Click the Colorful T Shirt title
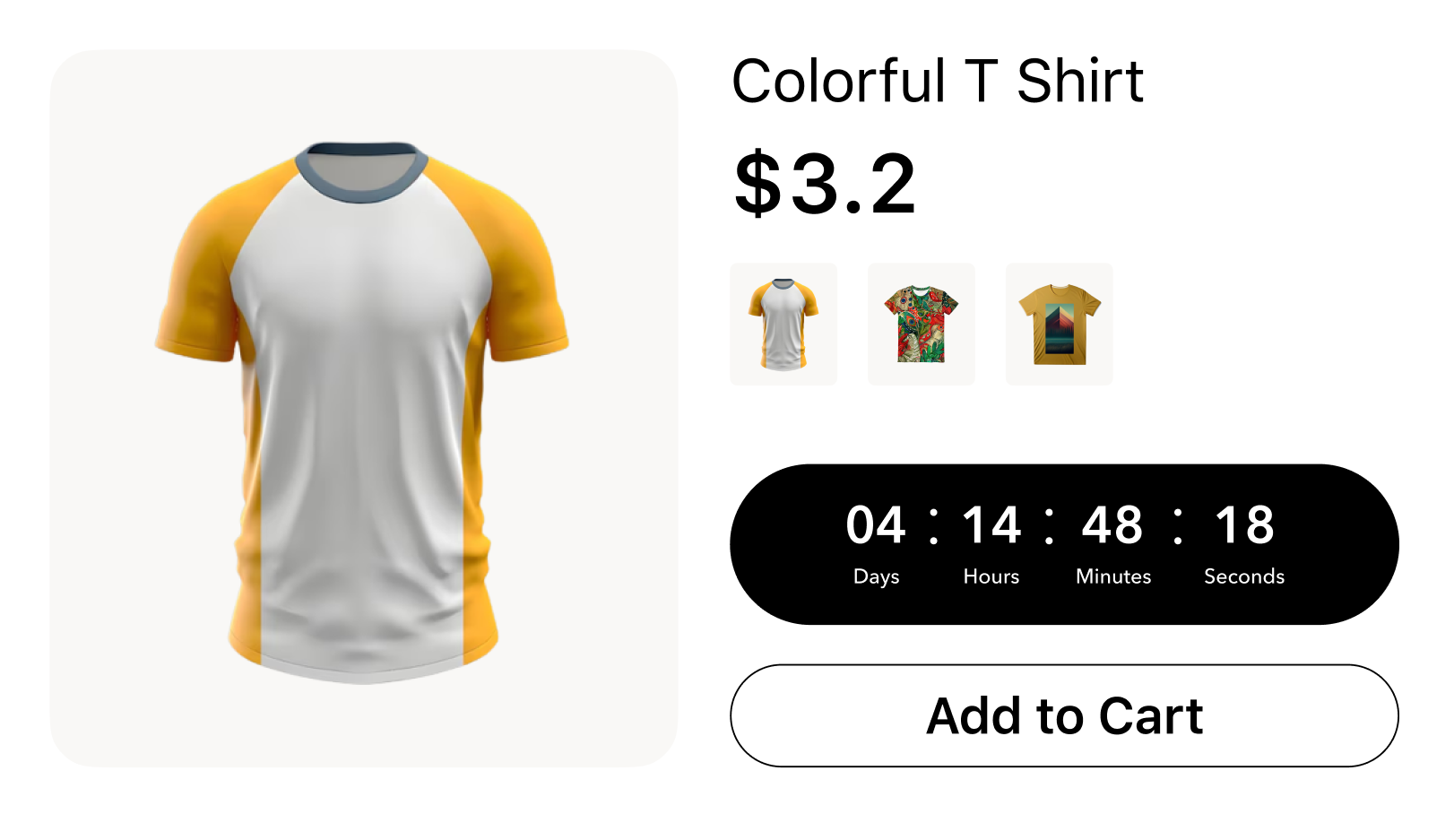Screen dimensions: 1454x840 coord(938,81)
